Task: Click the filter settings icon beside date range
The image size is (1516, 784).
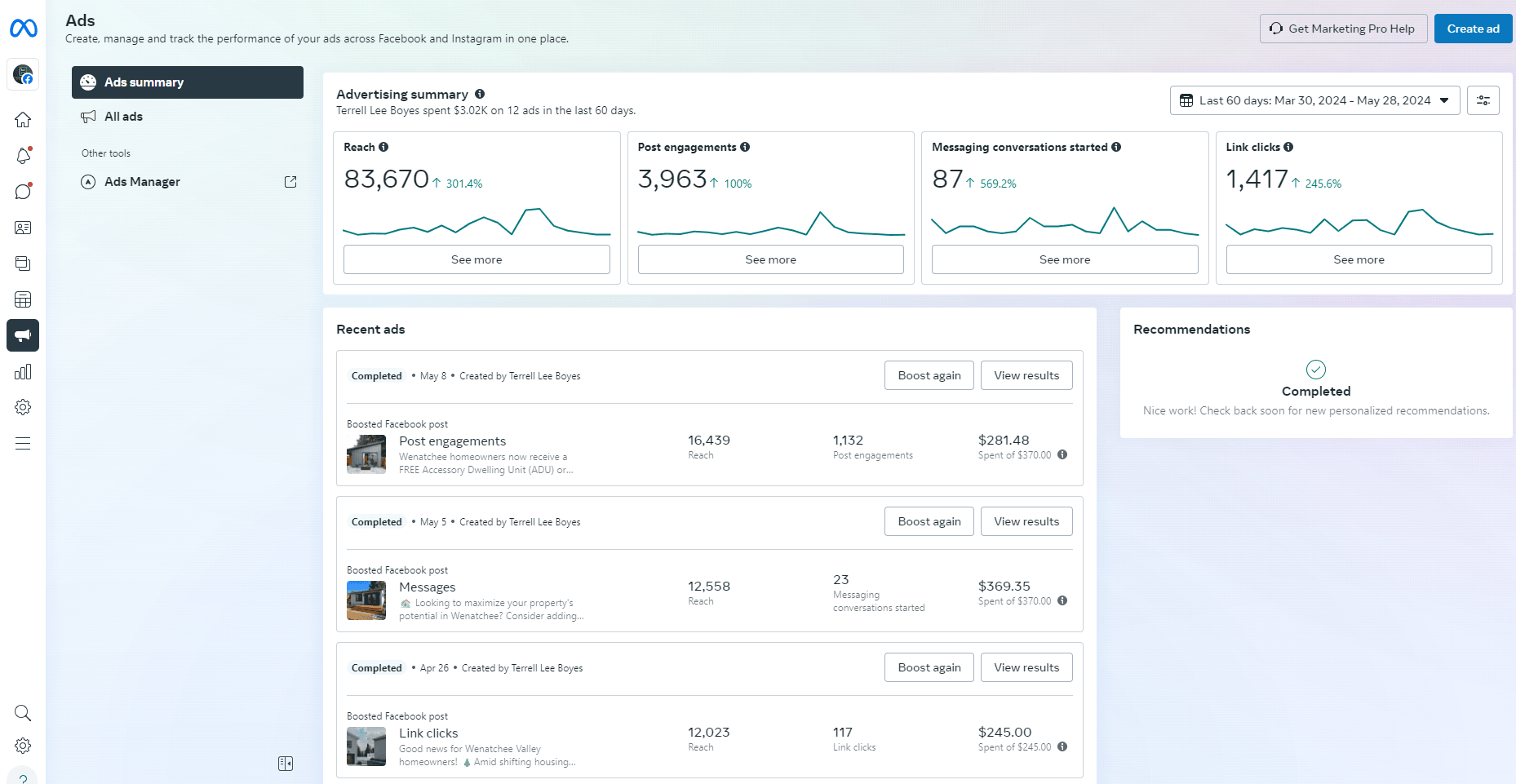Action: coord(1483,100)
